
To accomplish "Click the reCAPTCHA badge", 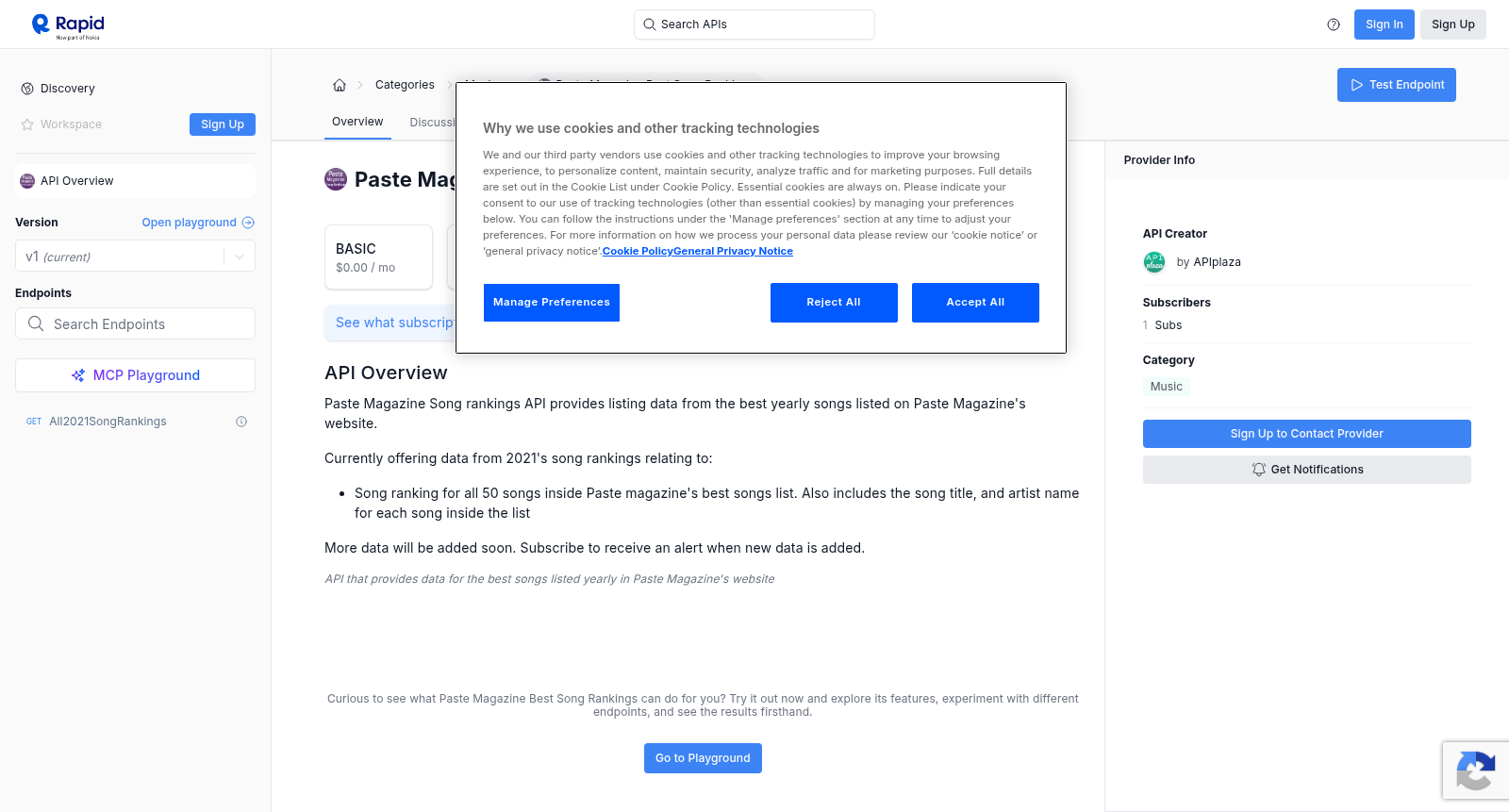I will point(1476,771).
